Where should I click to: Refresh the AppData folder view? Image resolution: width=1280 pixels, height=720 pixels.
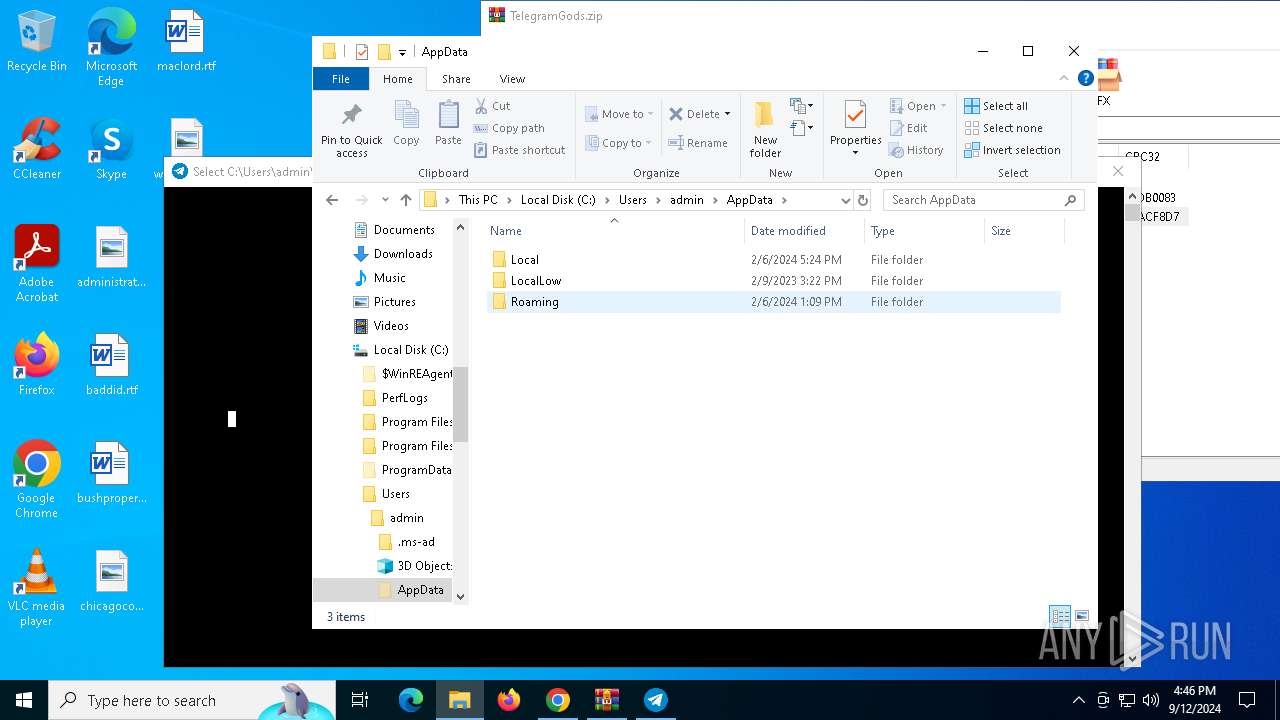(863, 200)
